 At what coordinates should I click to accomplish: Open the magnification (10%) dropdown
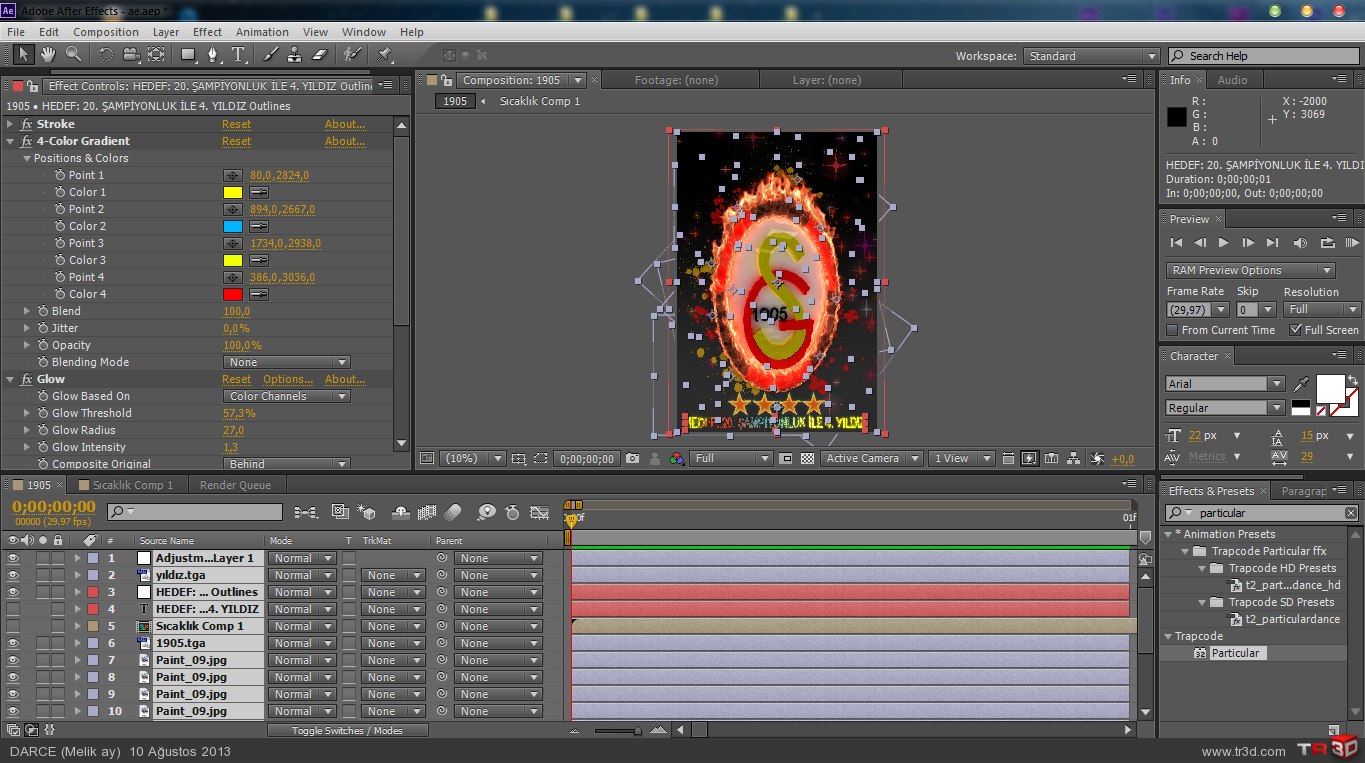coord(475,459)
